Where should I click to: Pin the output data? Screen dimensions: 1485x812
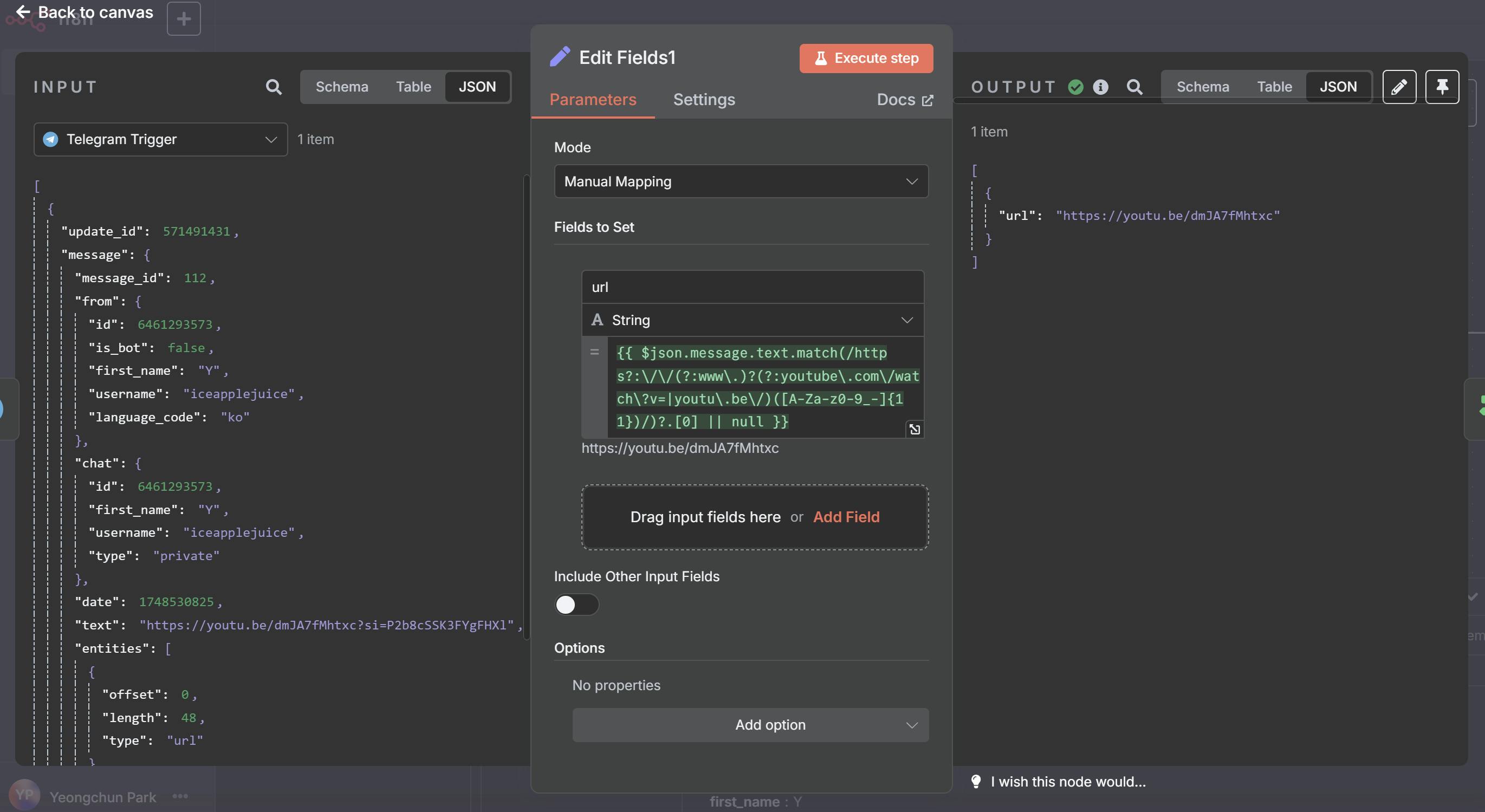[1441, 87]
